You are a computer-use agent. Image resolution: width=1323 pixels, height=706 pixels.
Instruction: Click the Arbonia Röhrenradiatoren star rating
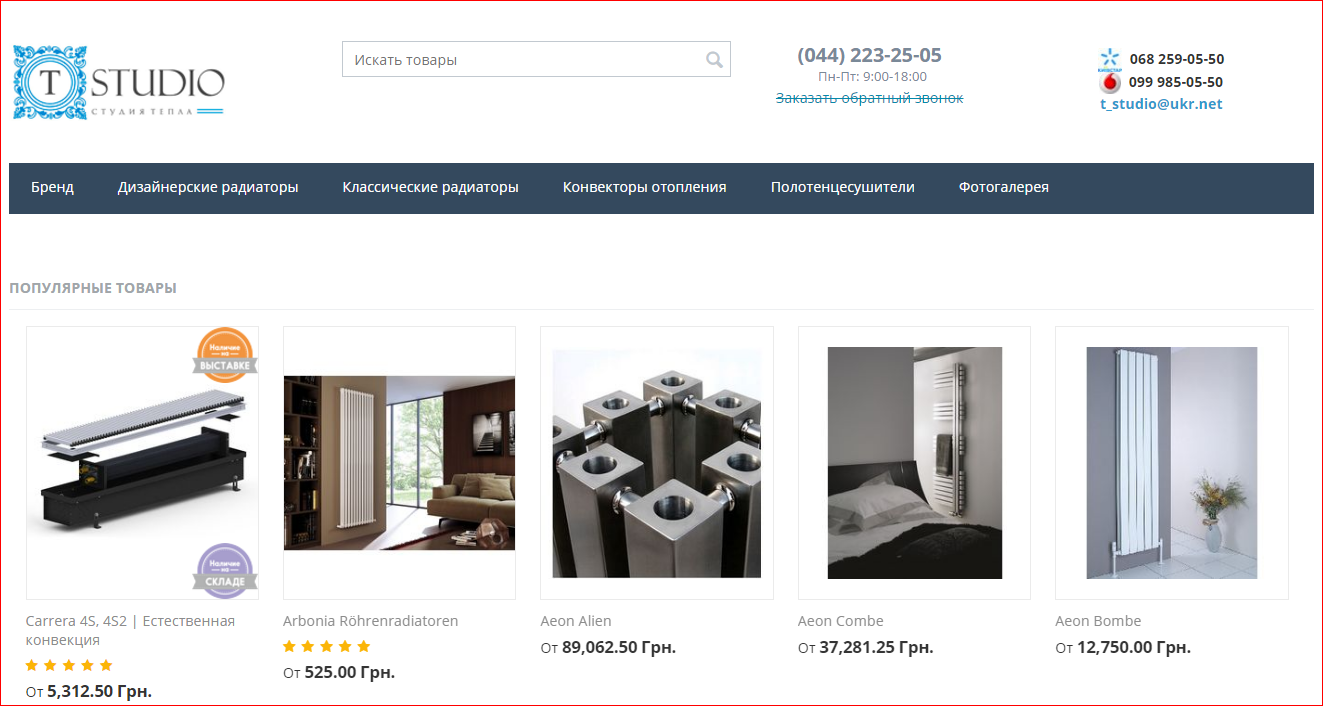pos(327,647)
